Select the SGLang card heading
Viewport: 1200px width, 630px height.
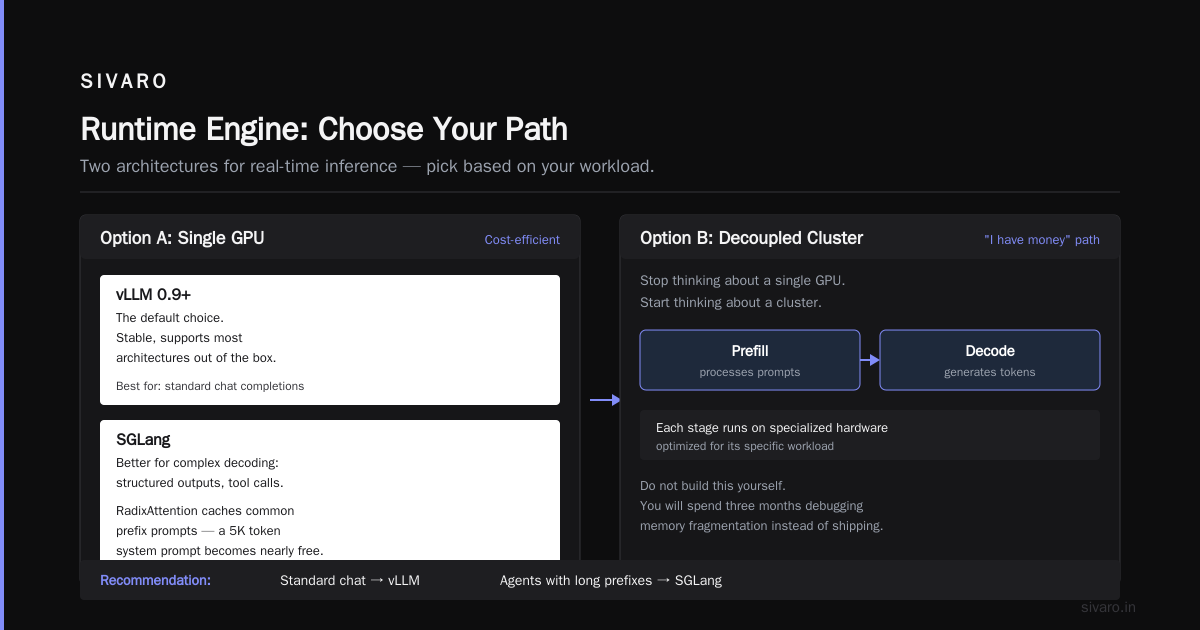144,439
